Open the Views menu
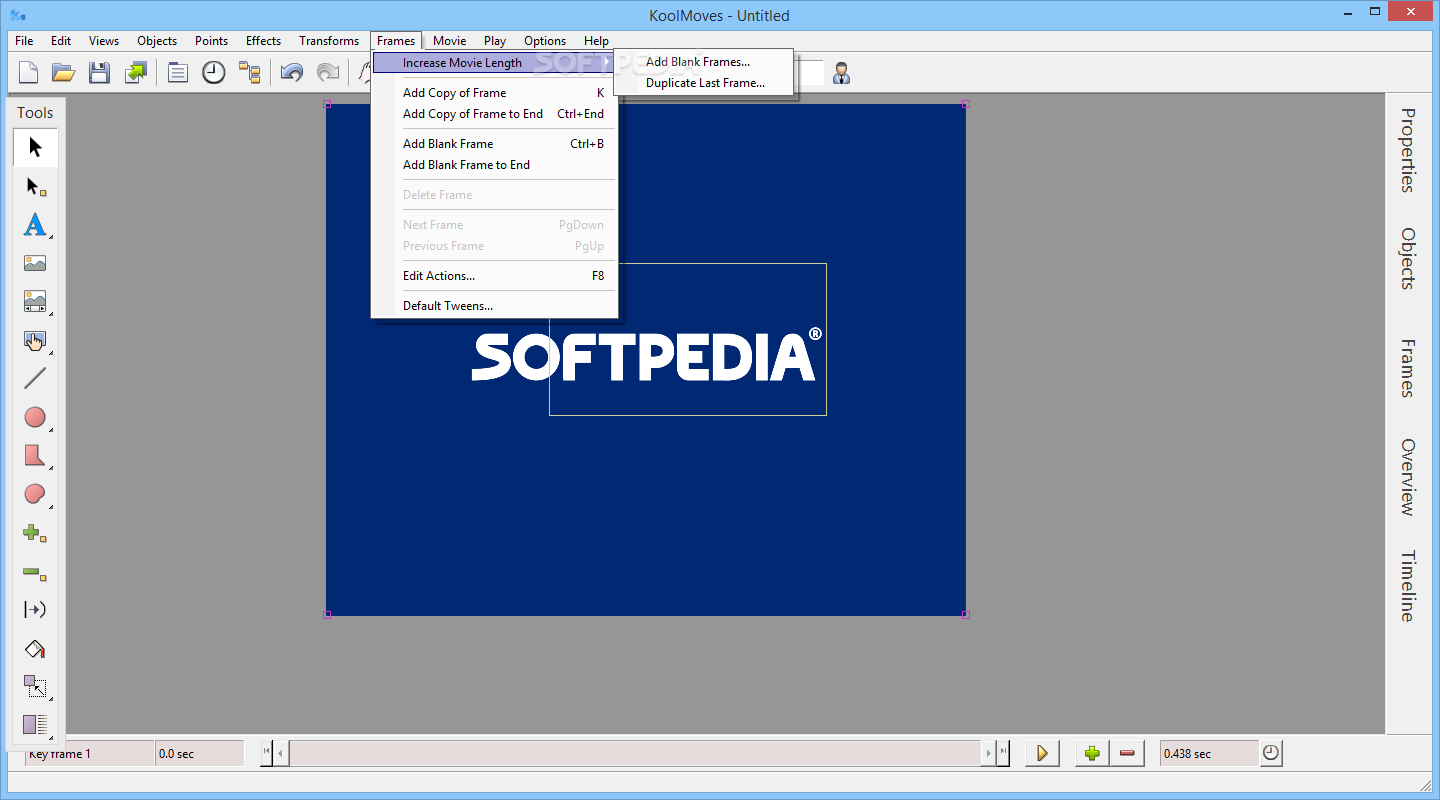The width and height of the screenshot is (1440, 800). pos(104,41)
